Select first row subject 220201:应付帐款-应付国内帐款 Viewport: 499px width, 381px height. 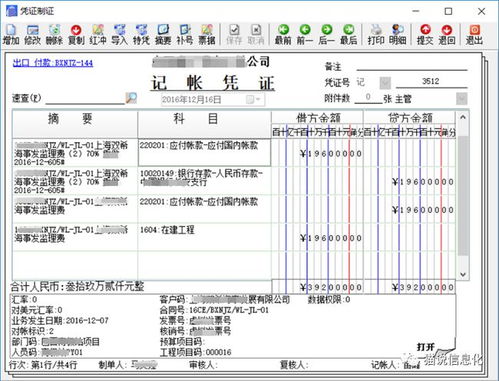pyautogui.click(x=204, y=153)
